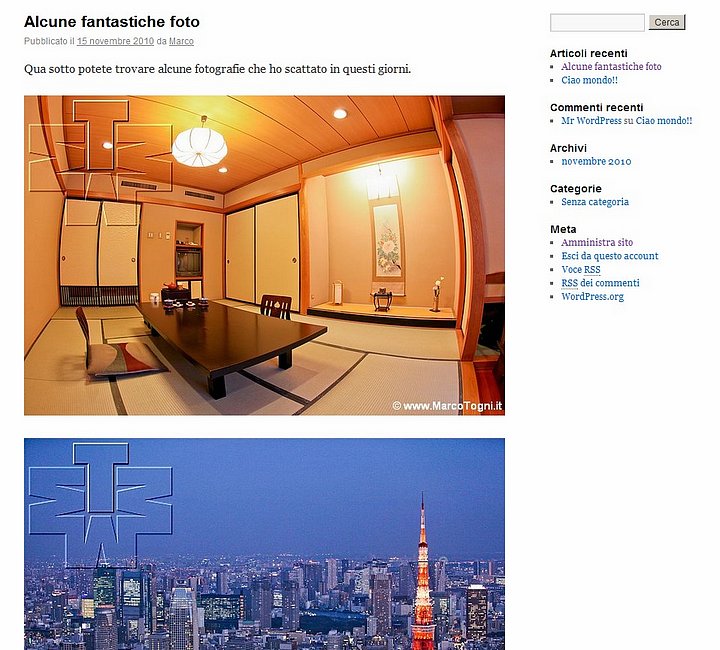This screenshot has height=650, width=720.
Task: Open the Senza categoria category
Action: click(x=595, y=202)
